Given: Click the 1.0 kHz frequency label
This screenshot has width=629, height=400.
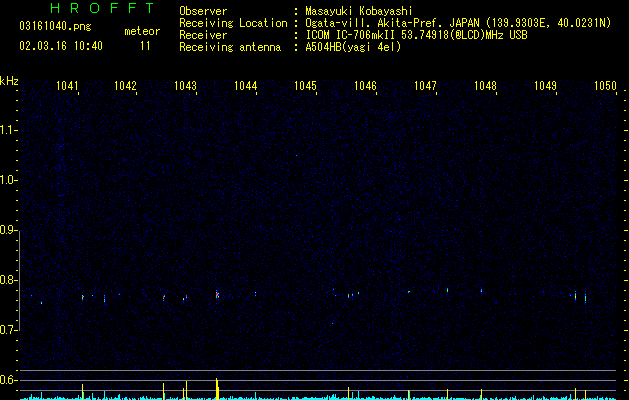Looking at the screenshot, I should [9, 180].
